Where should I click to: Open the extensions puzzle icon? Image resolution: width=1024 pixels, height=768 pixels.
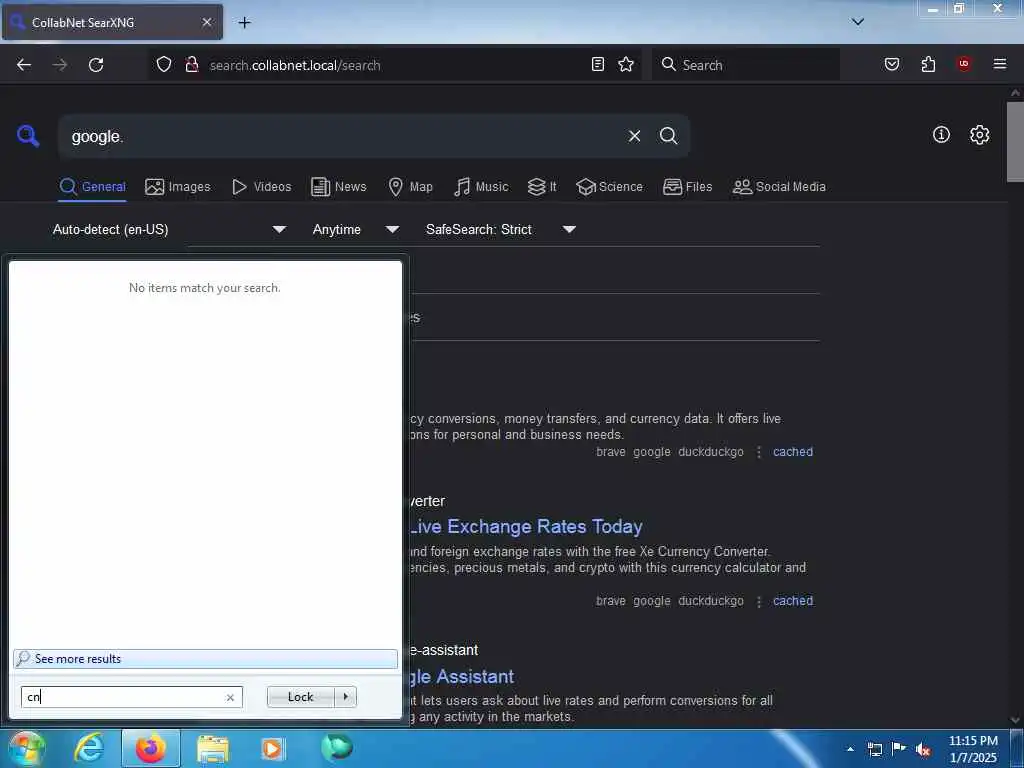(928, 64)
